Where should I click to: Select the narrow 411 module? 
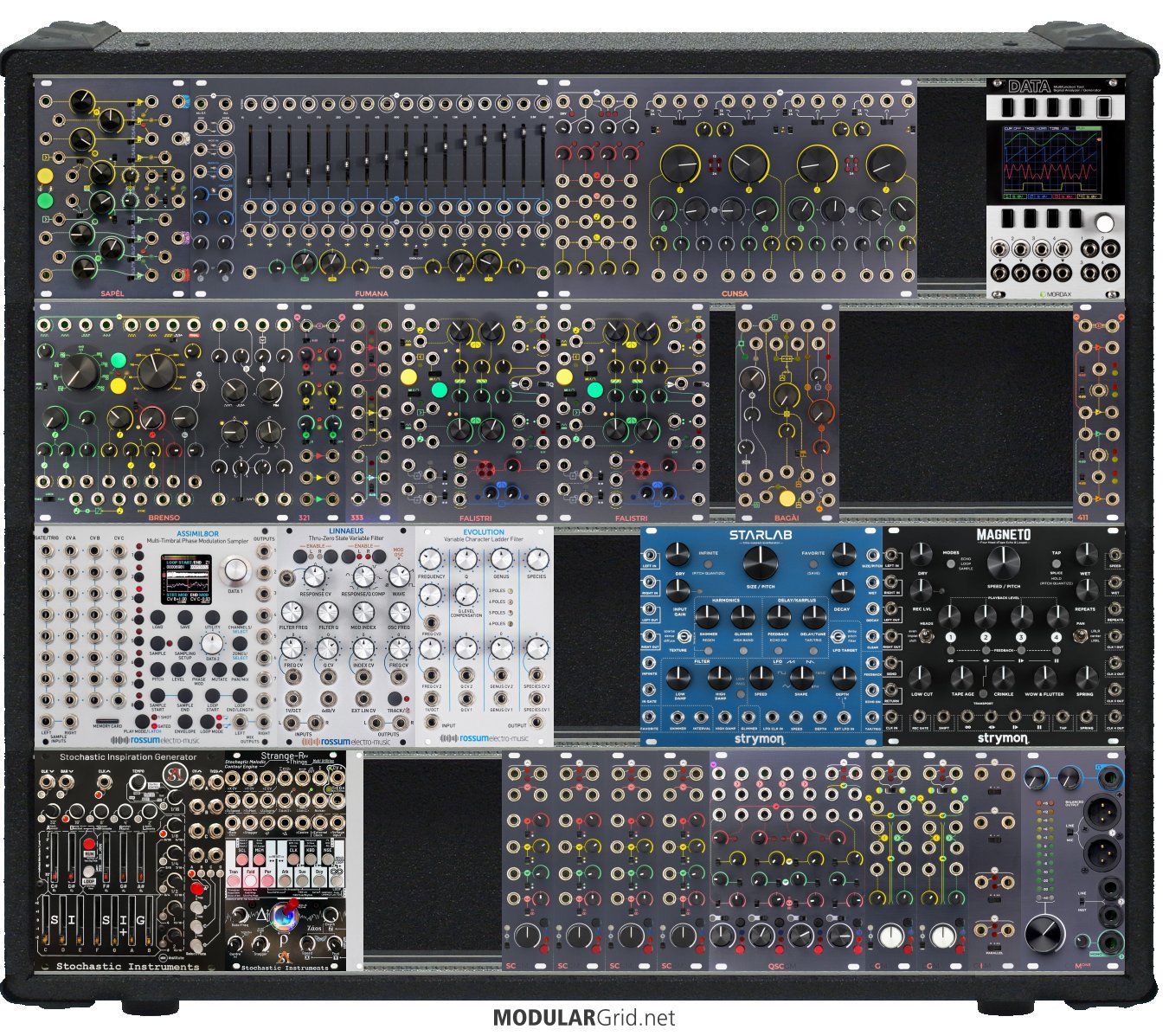[1098, 411]
